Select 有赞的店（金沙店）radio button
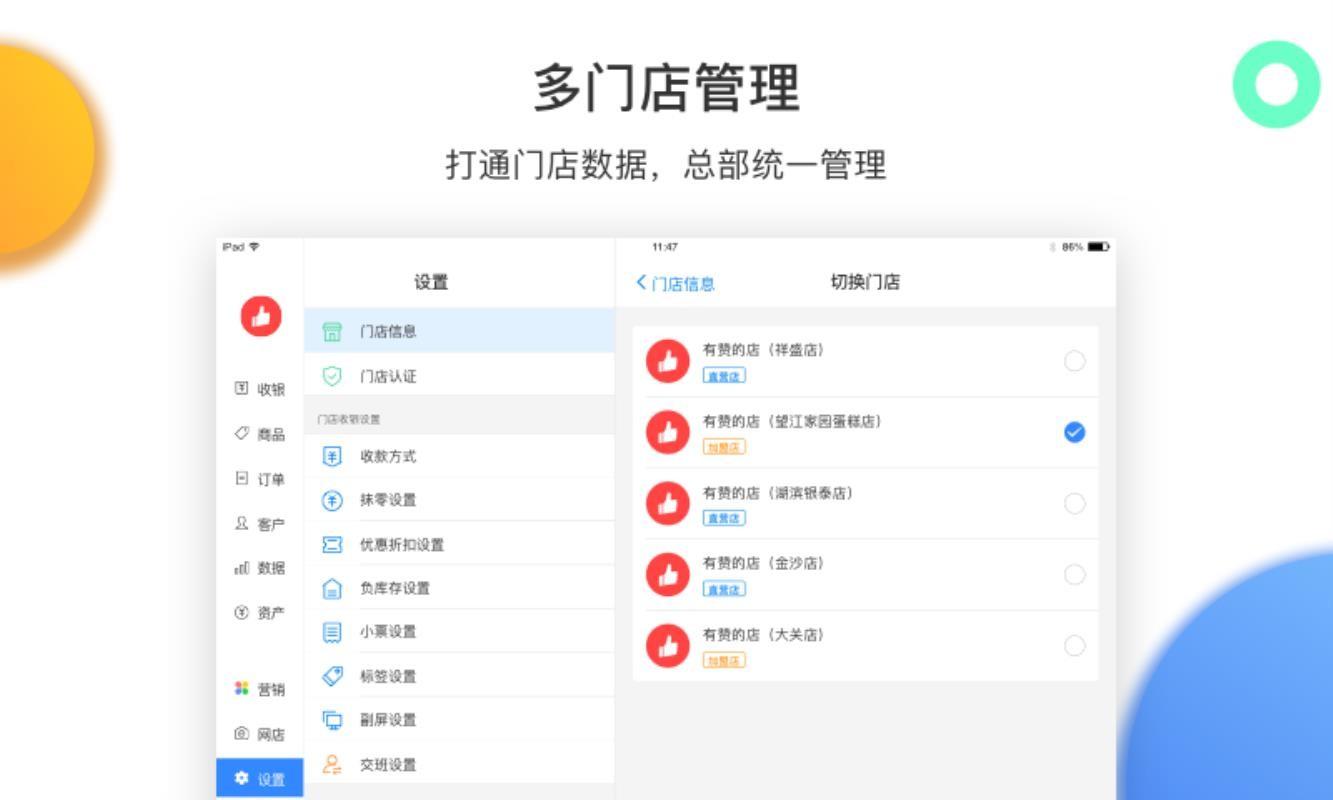Image resolution: width=1333 pixels, height=800 pixels. pos(1073,575)
